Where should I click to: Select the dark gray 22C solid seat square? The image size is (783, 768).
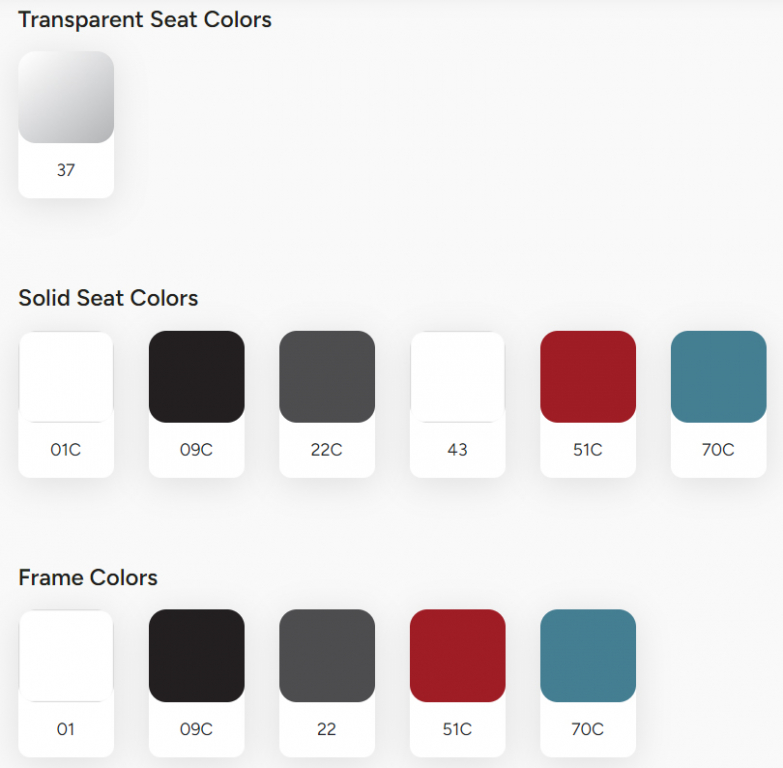(x=327, y=376)
